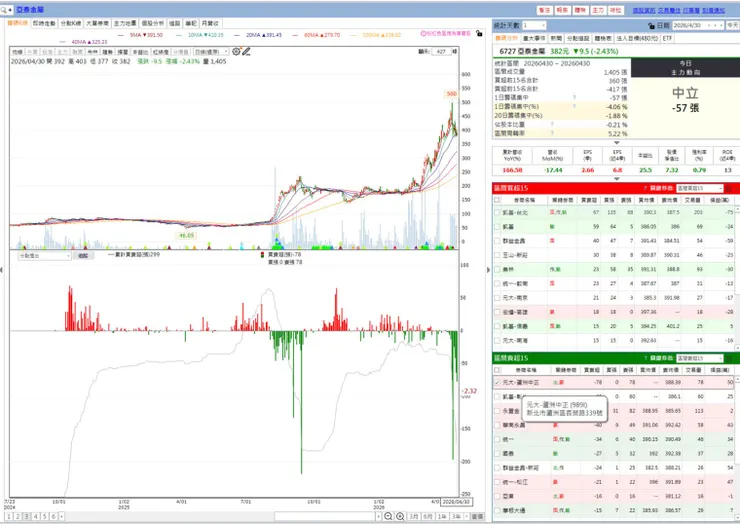Go to next date arrow
This screenshot has width=740, height=524.
pyautogui.click(x=721, y=25)
